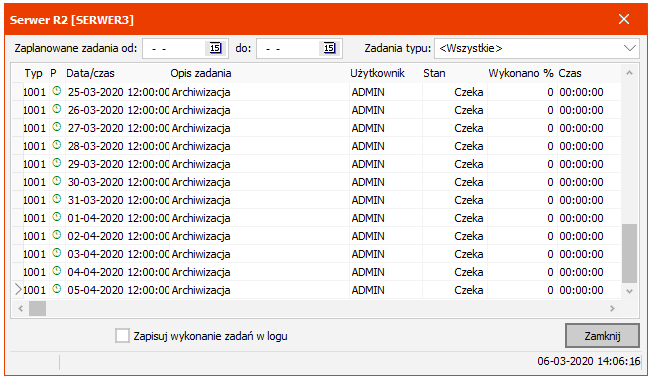Click clock icon of 31-03-2020 task

coord(57,199)
